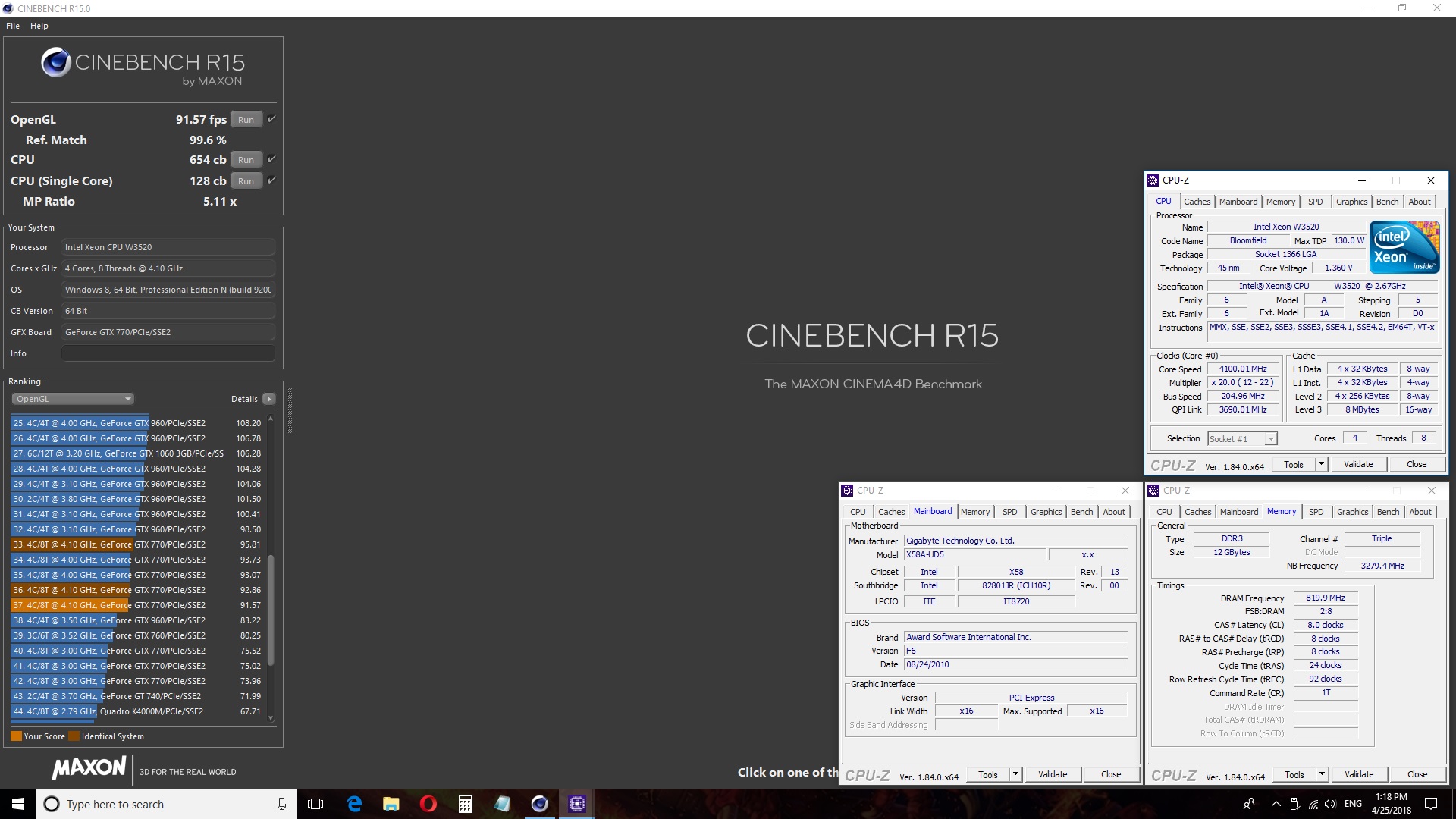Image resolution: width=1456 pixels, height=819 pixels.
Task: Run the CPU Single Core benchmark
Action: point(246,181)
